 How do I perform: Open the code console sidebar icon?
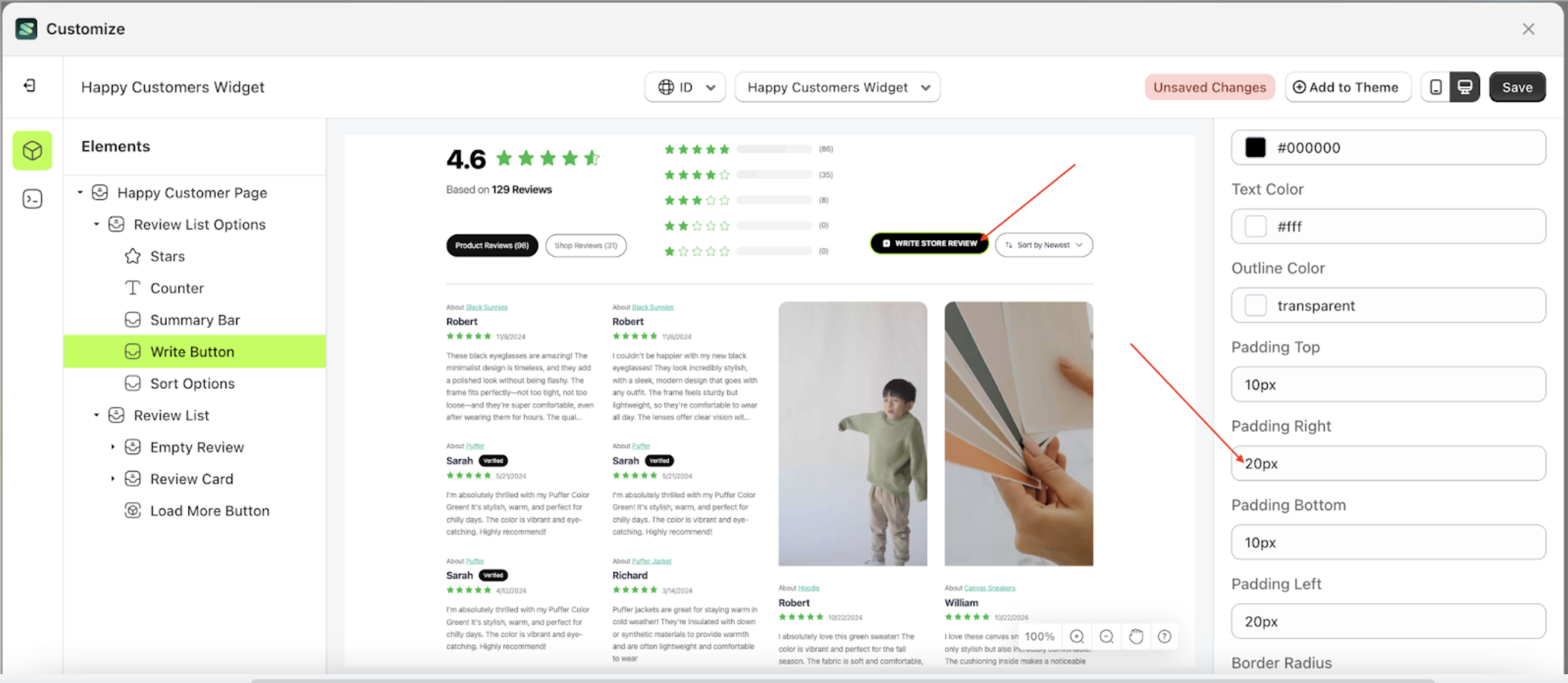click(x=32, y=199)
